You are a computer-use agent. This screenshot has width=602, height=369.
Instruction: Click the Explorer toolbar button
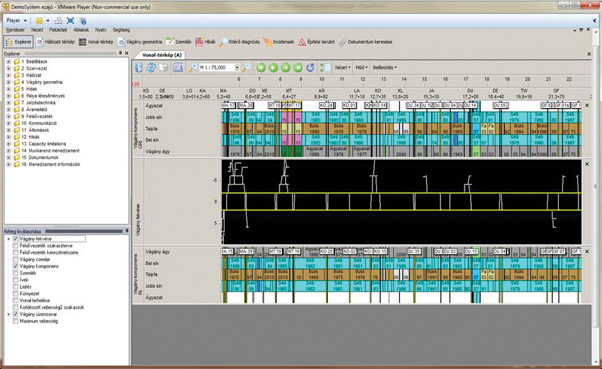19,42
